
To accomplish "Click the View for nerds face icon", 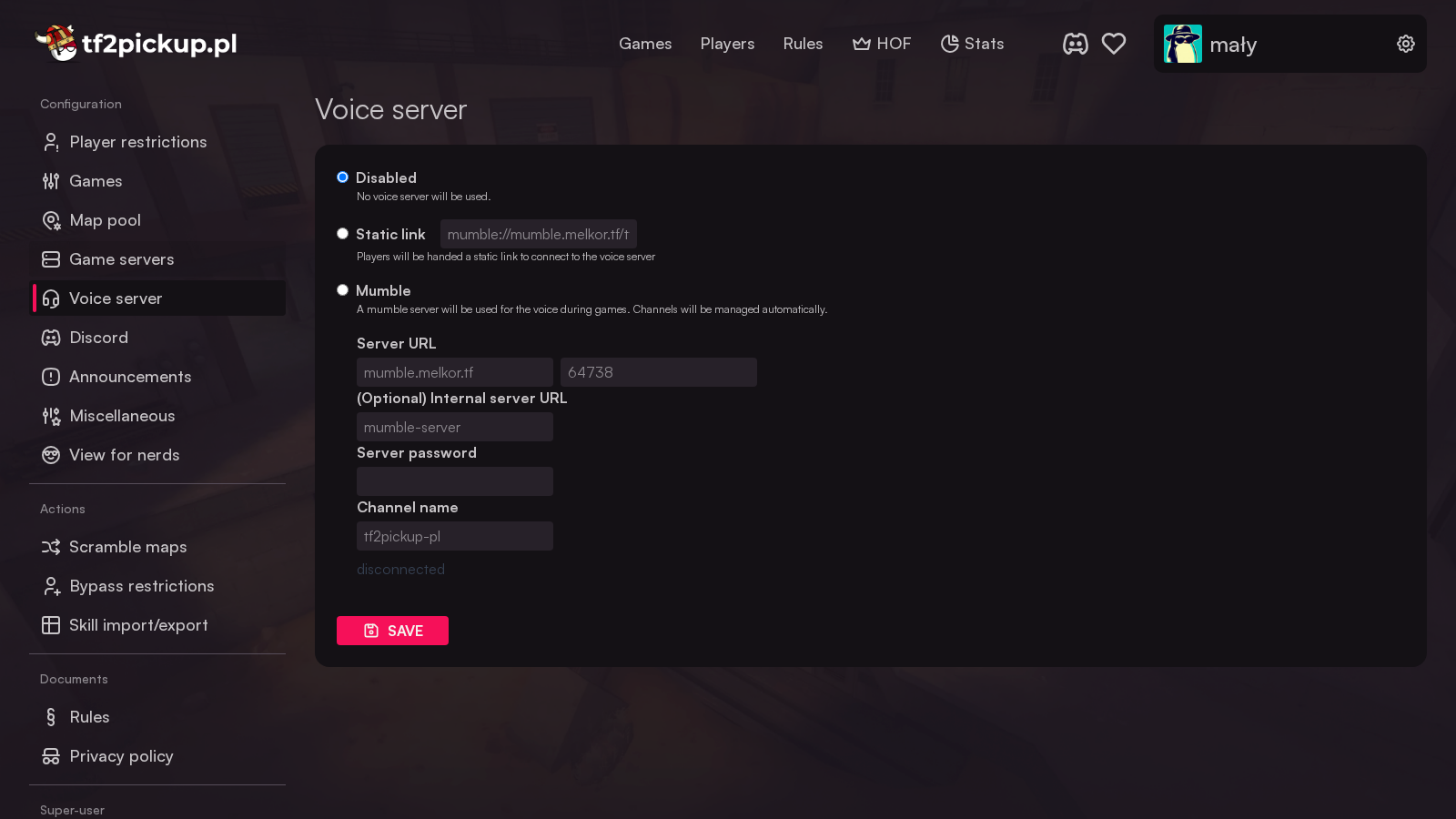I will coord(51,455).
